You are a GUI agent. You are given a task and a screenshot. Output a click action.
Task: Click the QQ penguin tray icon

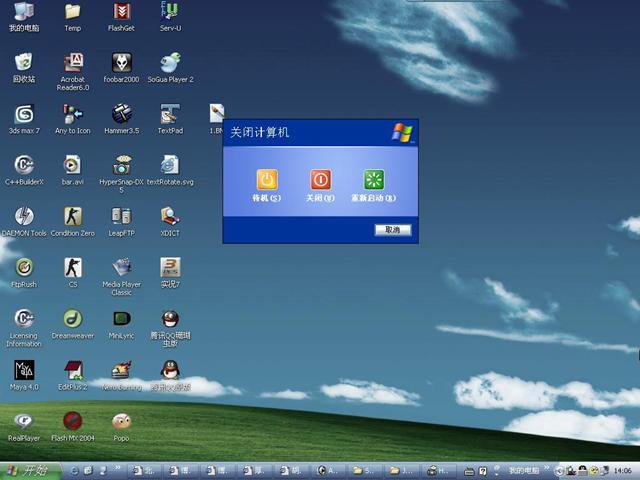tap(582, 471)
